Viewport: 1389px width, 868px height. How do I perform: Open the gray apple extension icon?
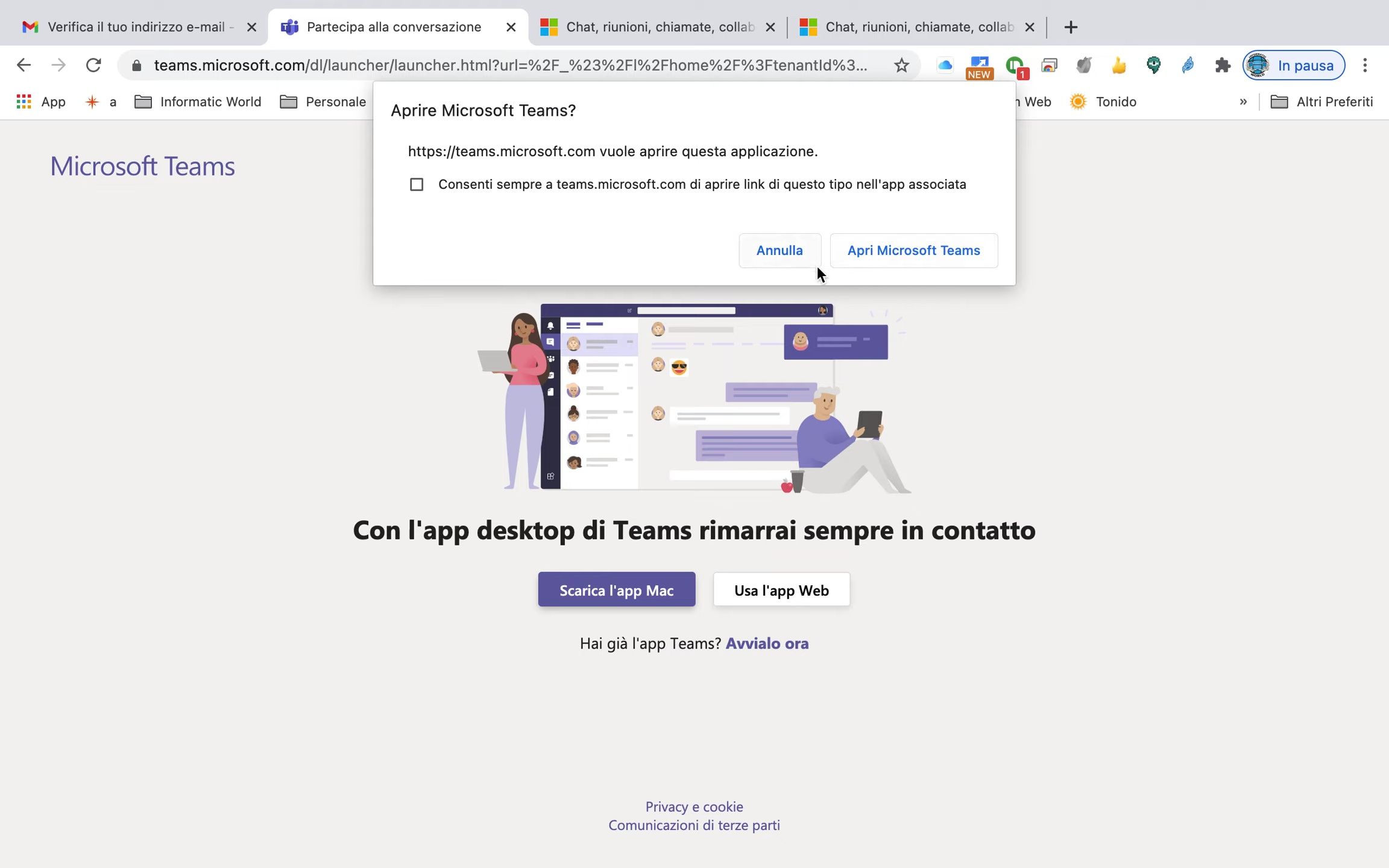coord(1084,65)
